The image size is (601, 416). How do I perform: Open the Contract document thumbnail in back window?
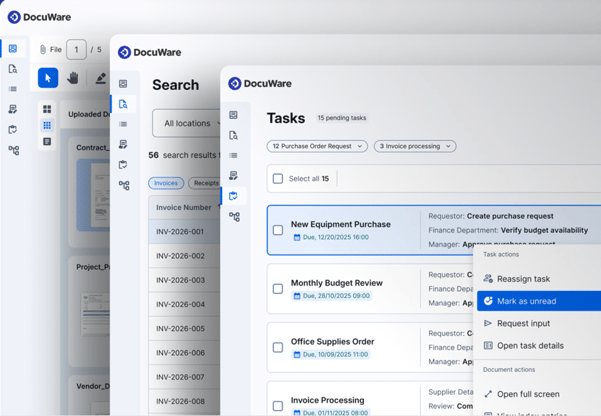click(92, 195)
